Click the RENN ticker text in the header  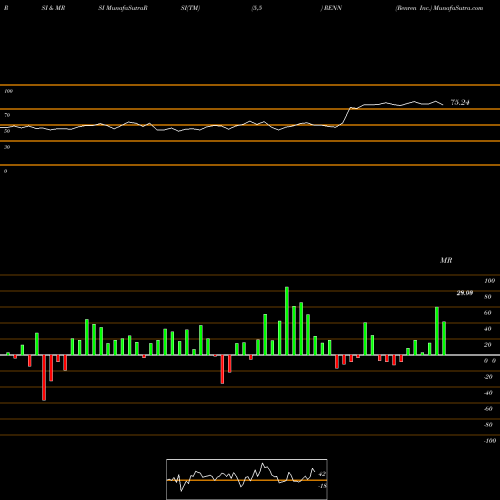333,8
